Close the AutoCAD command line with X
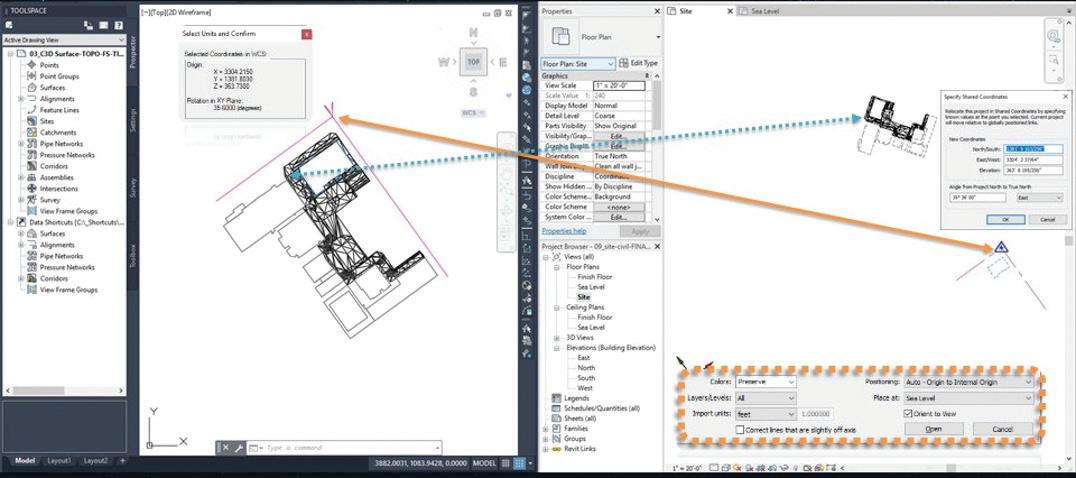 [226, 448]
